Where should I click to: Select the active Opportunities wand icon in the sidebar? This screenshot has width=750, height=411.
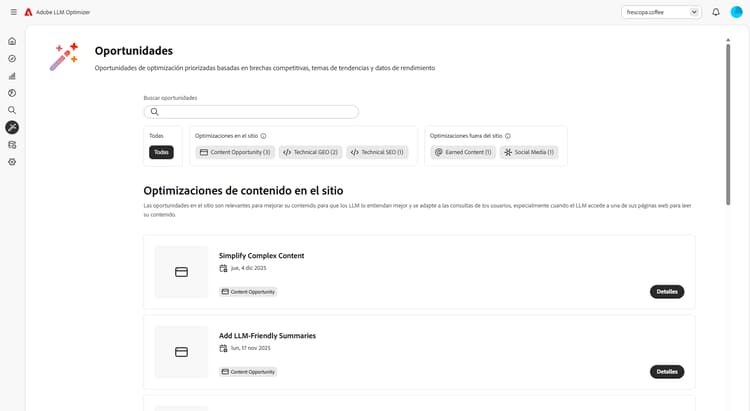(x=12, y=127)
